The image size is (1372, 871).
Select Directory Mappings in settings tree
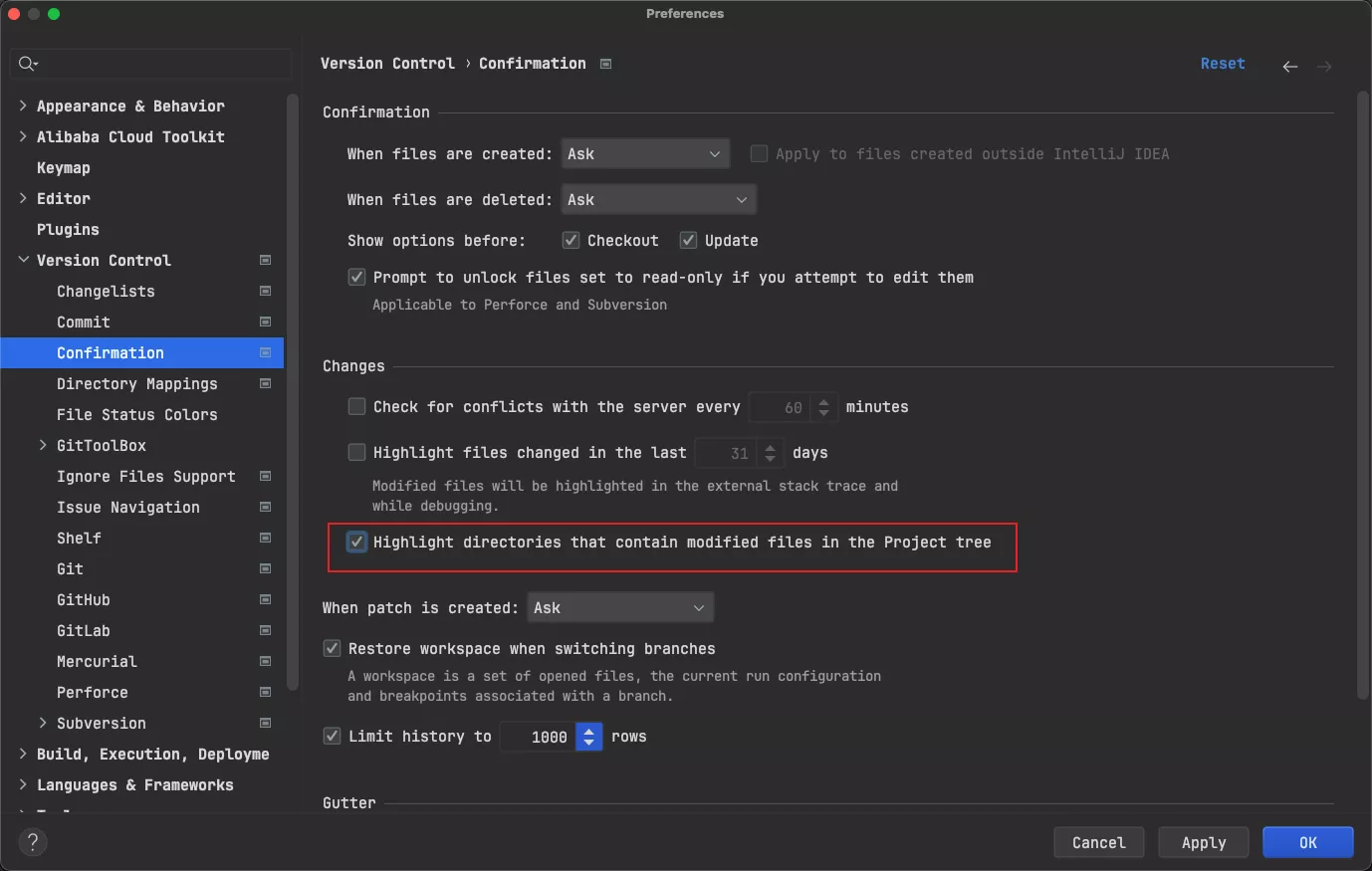136,384
